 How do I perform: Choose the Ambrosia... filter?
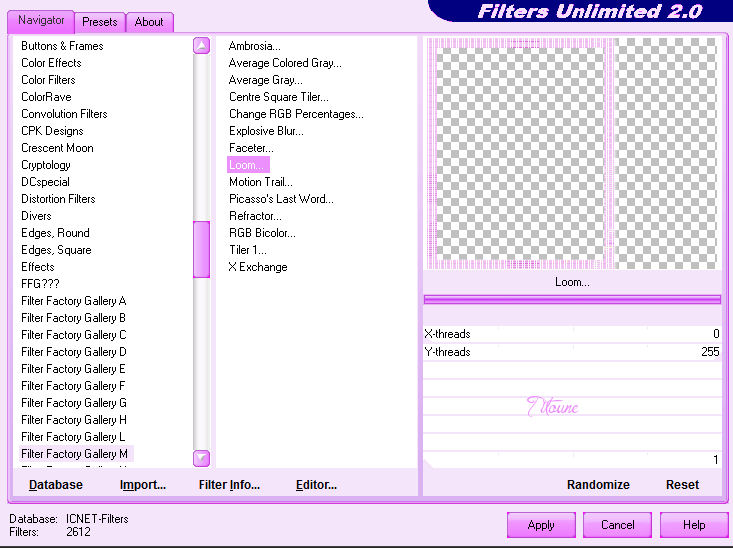coord(254,46)
